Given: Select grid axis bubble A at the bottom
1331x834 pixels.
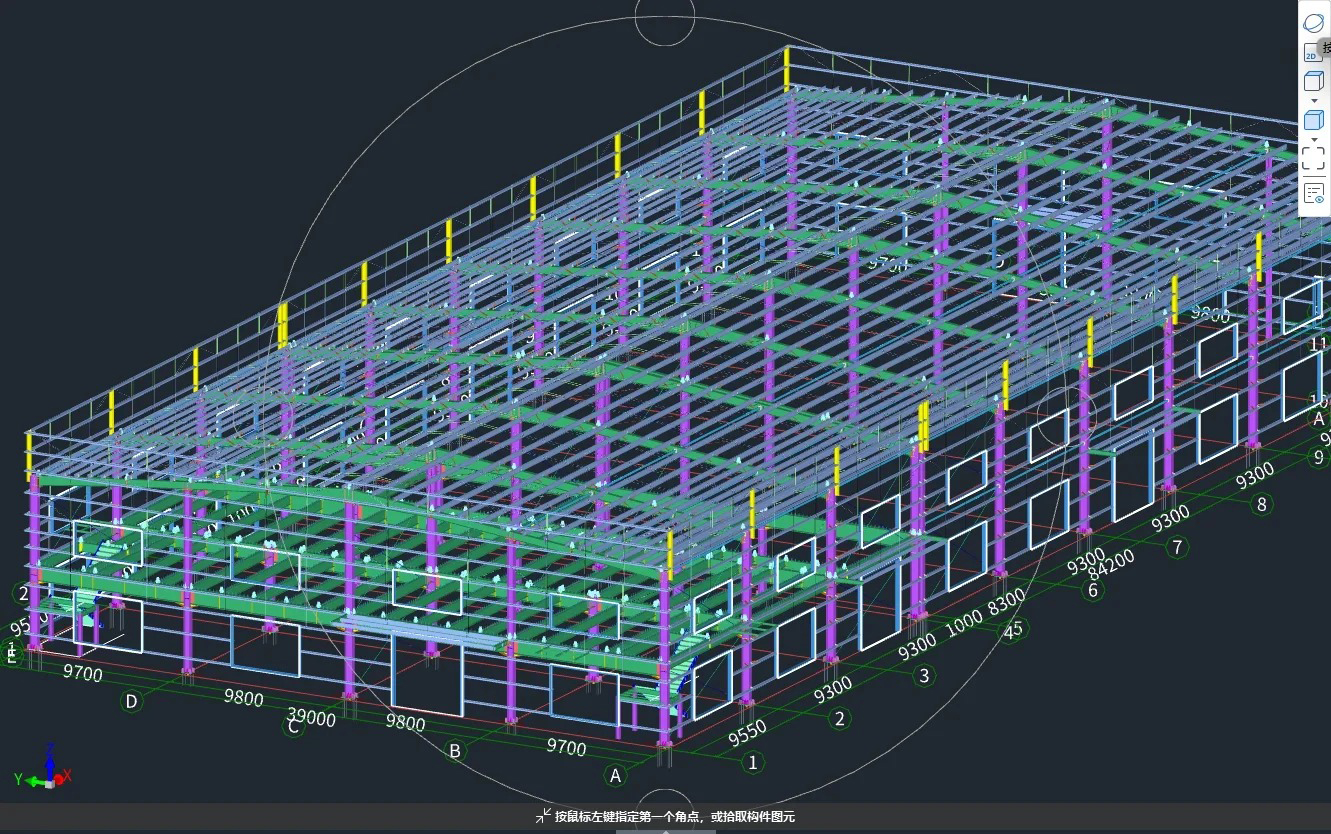Looking at the screenshot, I should point(616,775).
